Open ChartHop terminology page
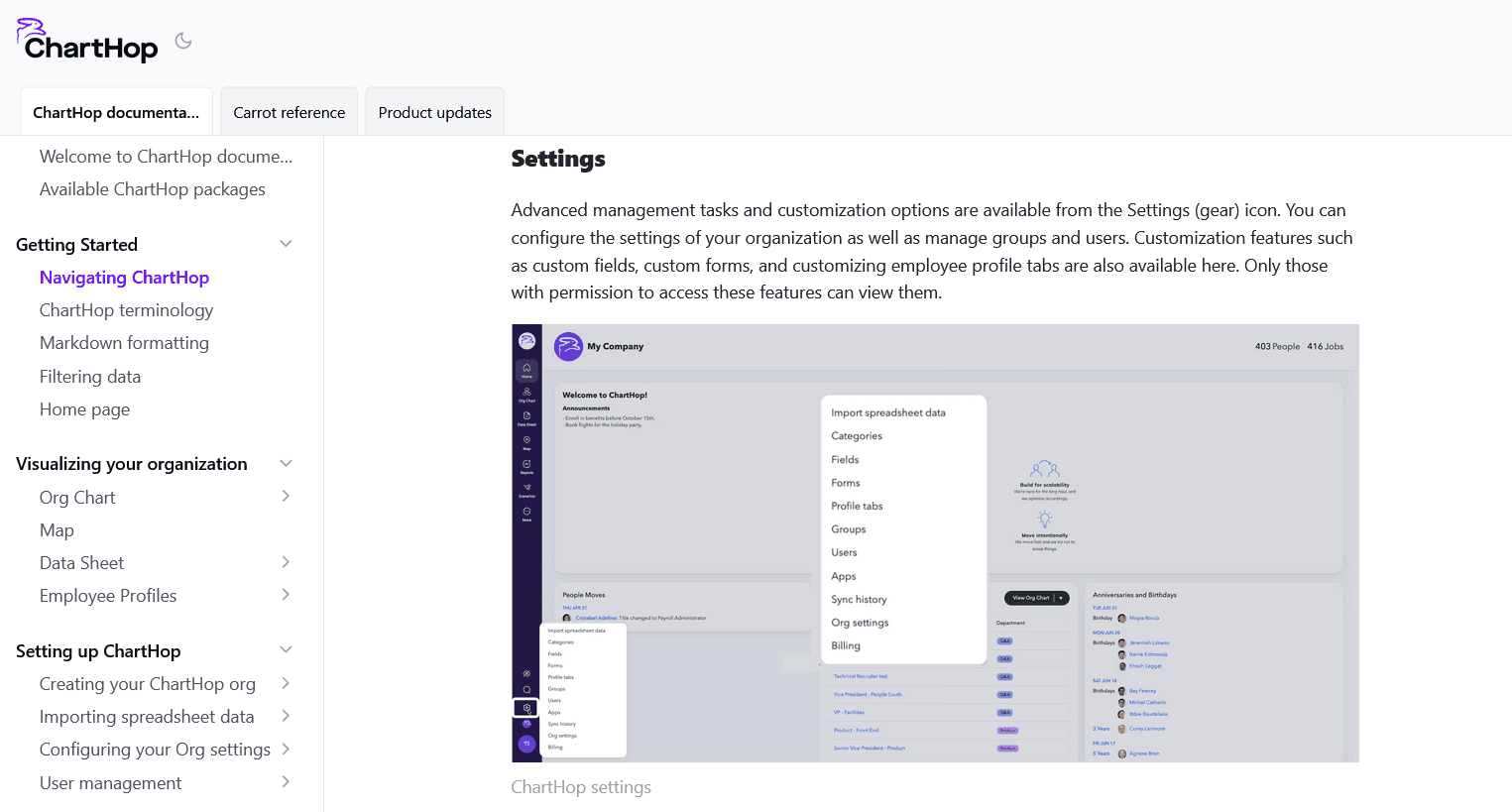1512x812 pixels. (x=126, y=310)
